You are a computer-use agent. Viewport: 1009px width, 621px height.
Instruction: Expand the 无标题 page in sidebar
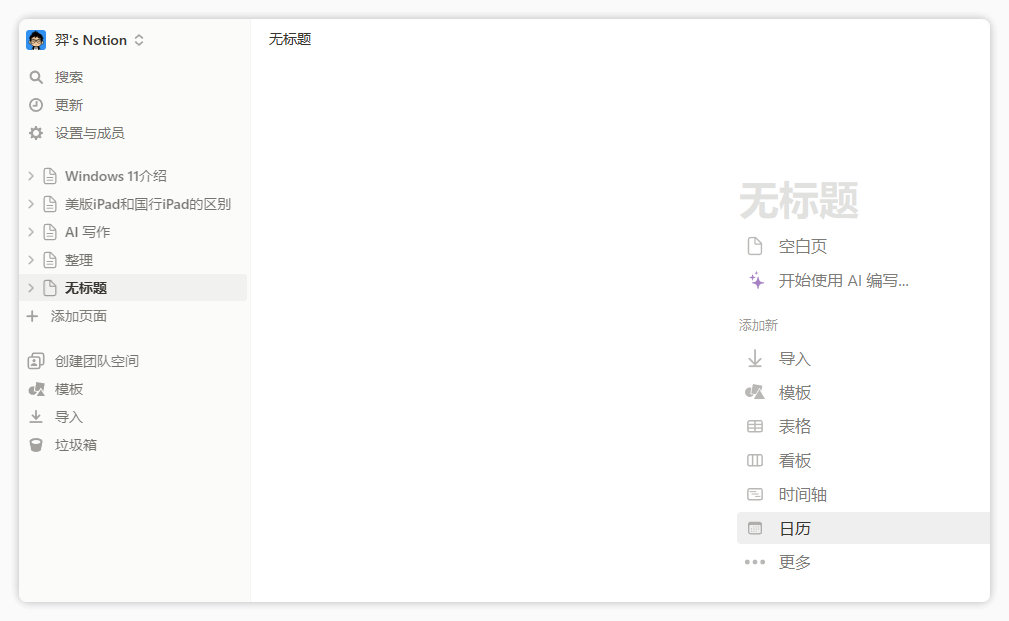click(31, 288)
